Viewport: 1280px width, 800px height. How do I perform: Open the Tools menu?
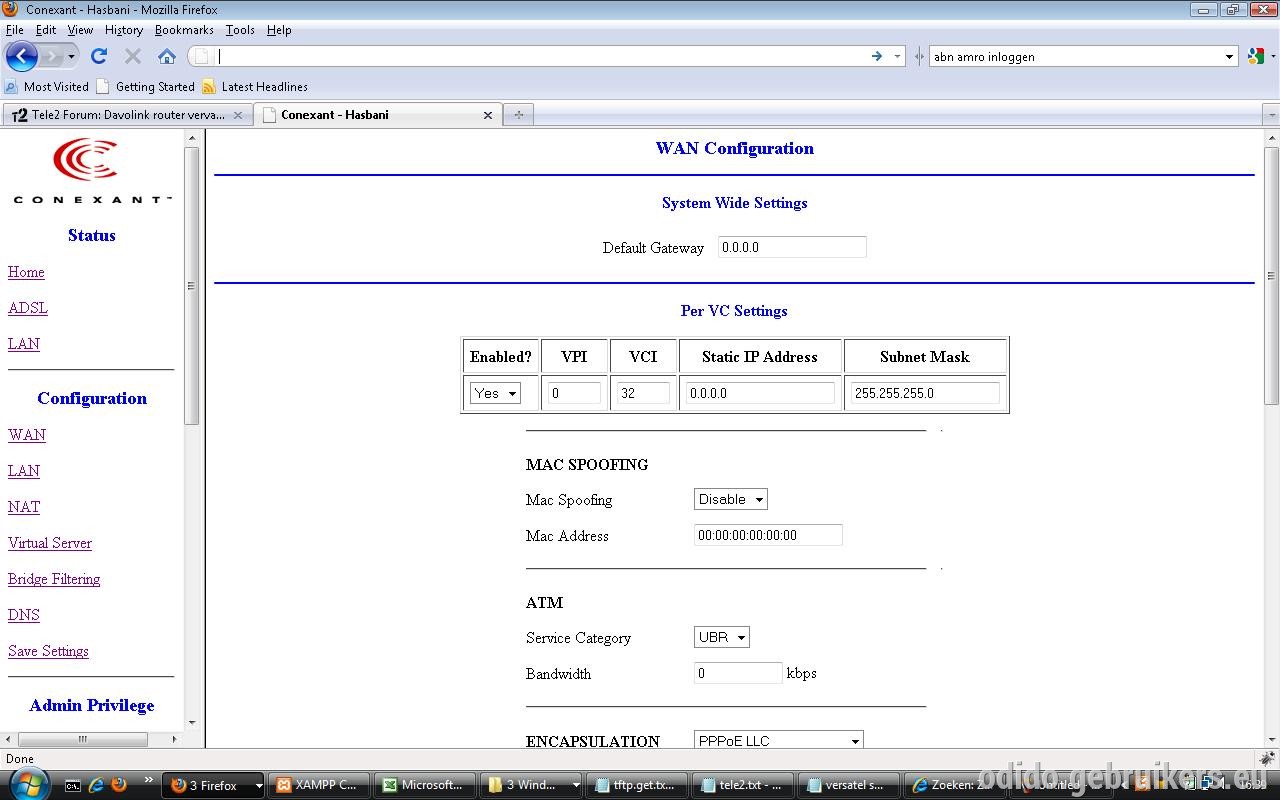[x=240, y=30]
